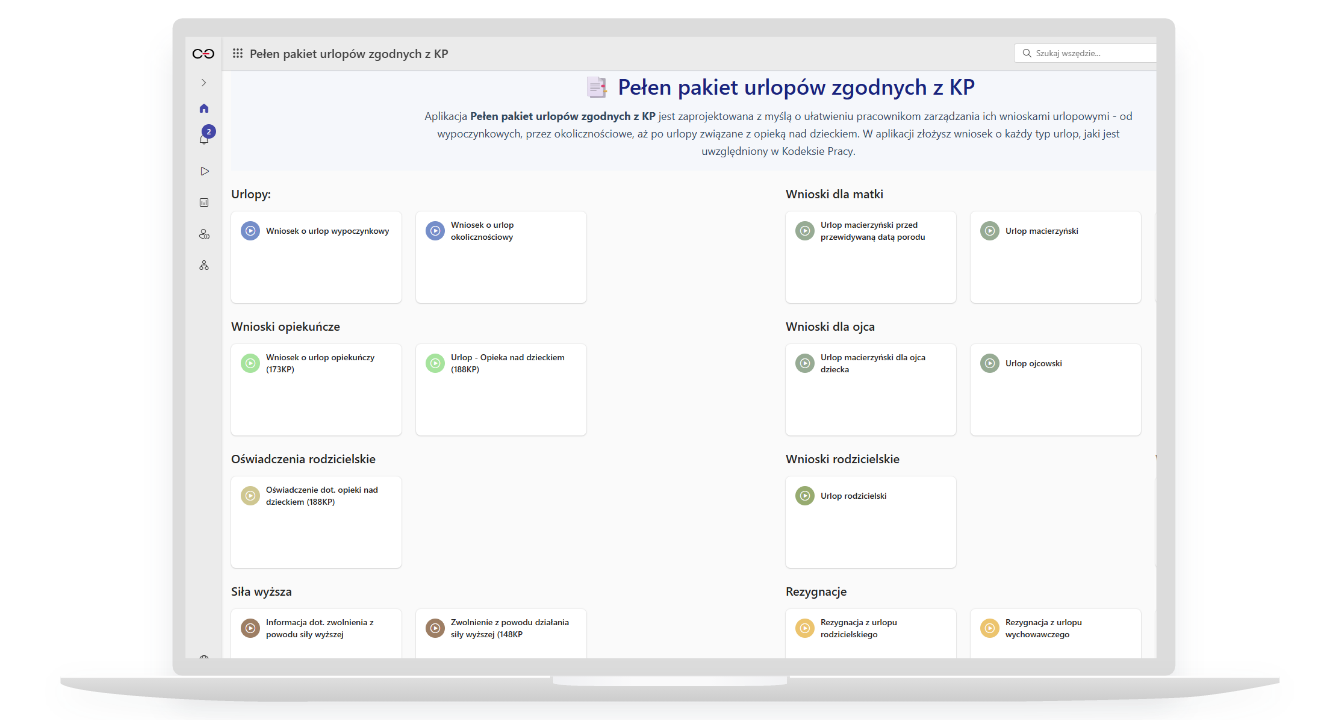Viewport: 1340px width, 720px height.
Task: Expand the sidebar using the chevron arrow
Action: 204,82
